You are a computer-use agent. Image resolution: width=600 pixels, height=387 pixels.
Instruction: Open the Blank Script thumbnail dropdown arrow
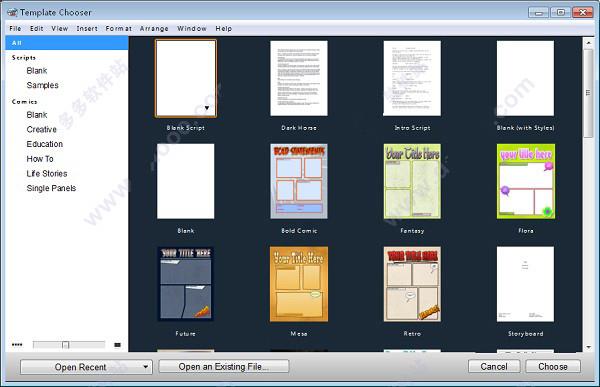pos(207,108)
